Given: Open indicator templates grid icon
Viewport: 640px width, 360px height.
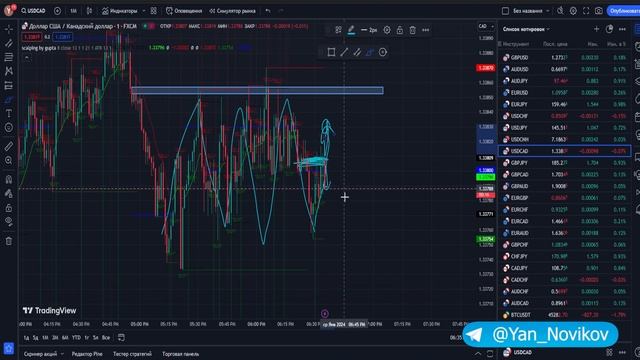Looking at the screenshot, I should tap(153, 11).
